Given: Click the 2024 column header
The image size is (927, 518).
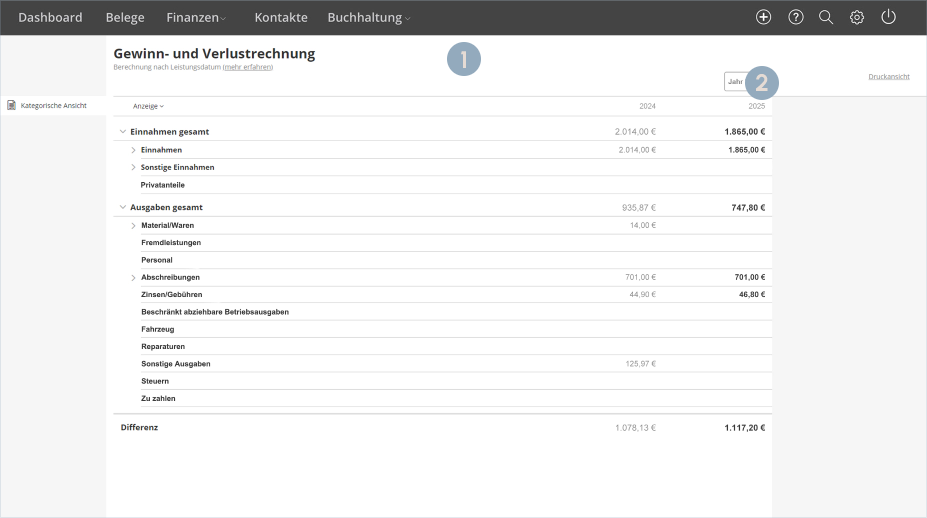Looking at the screenshot, I should [647, 106].
